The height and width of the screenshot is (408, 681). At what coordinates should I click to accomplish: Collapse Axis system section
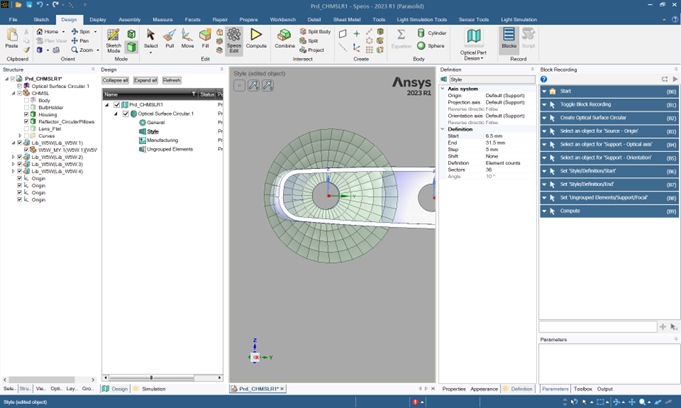pyautogui.click(x=443, y=89)
